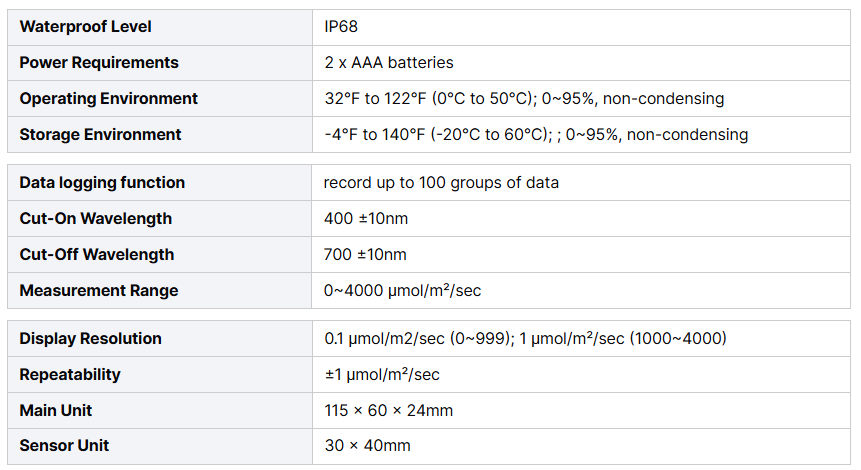Select the 0~4000 µmol/m²/sec value

(x=404, y=291)
